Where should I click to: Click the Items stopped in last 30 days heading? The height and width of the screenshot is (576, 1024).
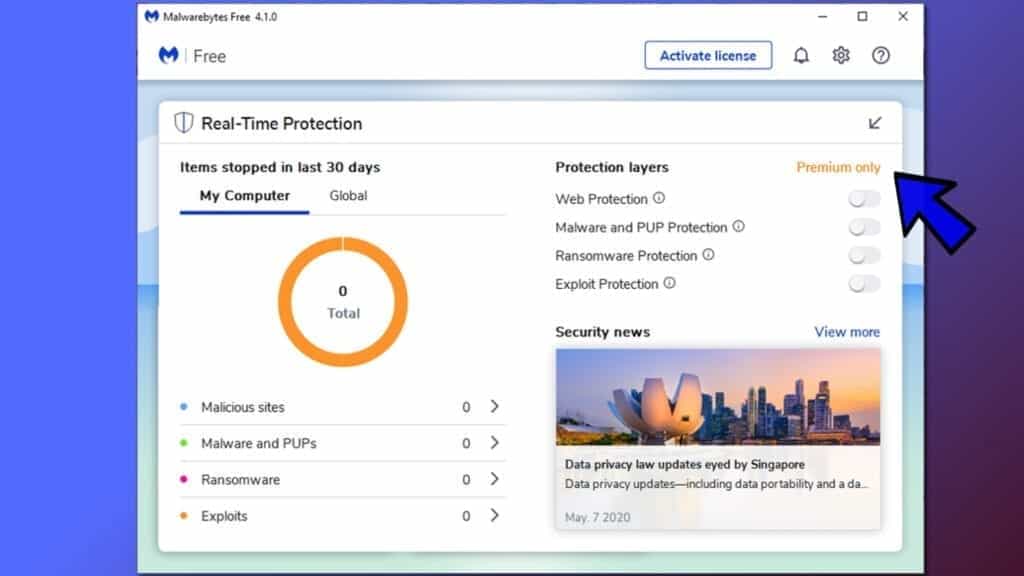[x=280, y=167]
